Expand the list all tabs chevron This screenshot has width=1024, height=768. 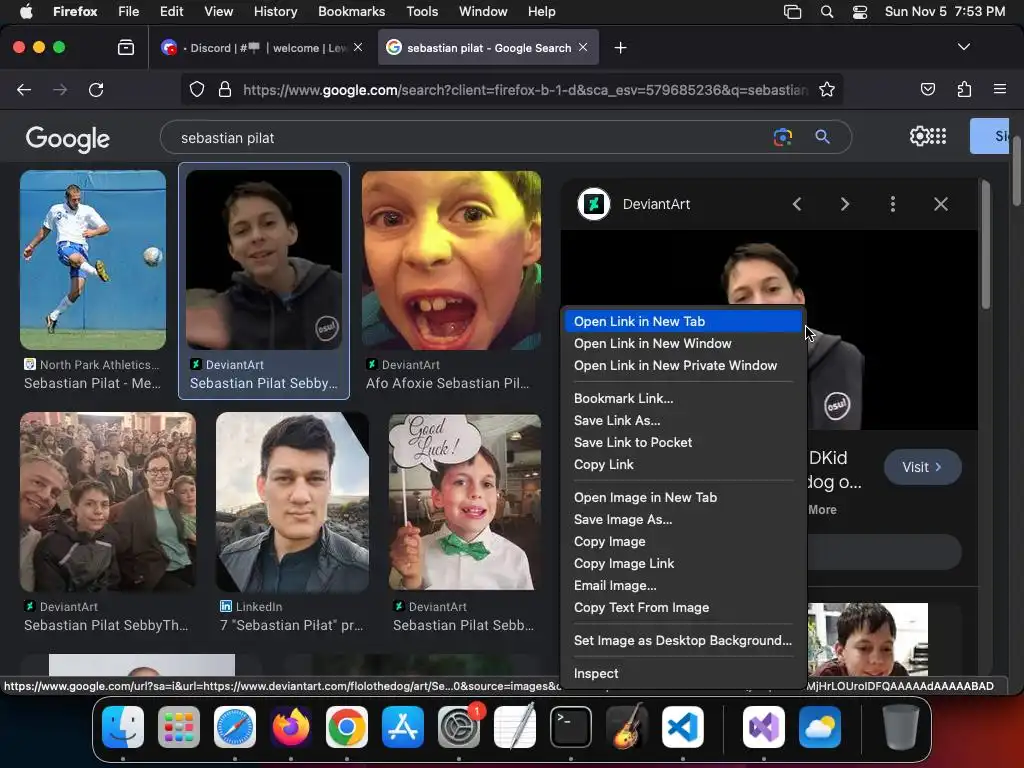pos(964,47)
